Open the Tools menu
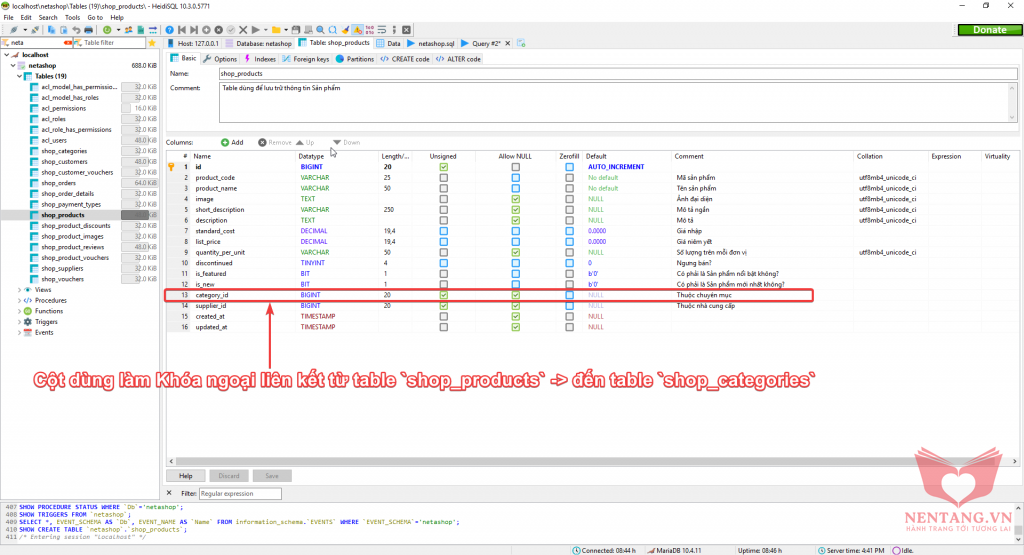The height and width of the screenshot is (555, 1024). (x=72, y=18)
